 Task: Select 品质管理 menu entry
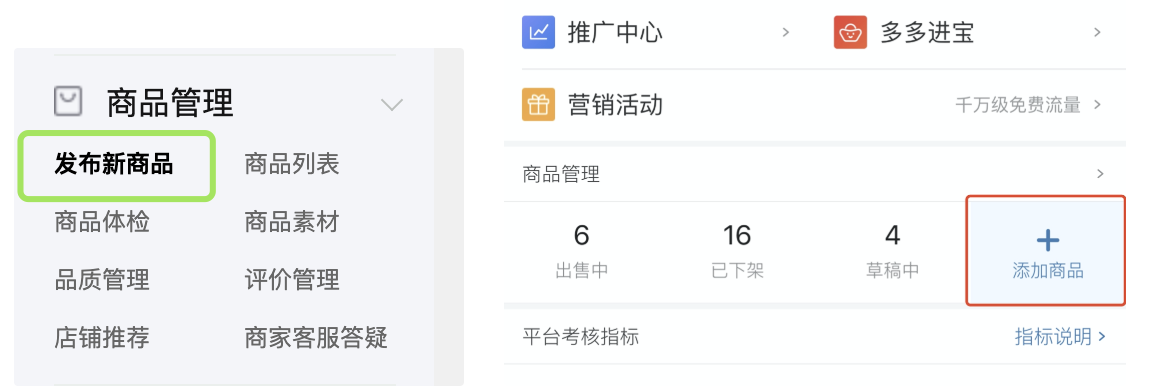[x=102, y=280]
